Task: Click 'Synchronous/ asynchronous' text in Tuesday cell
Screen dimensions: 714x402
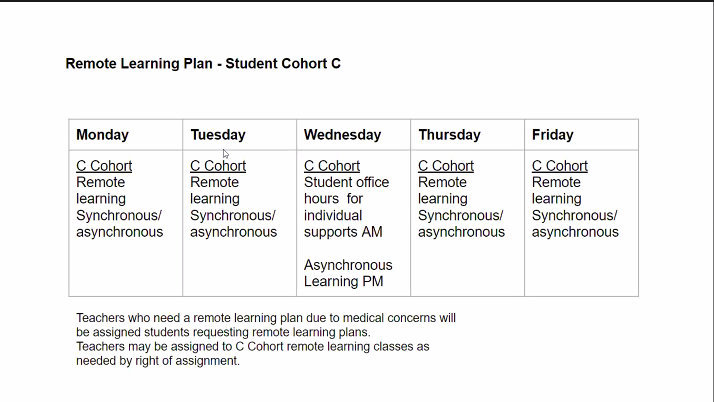Action: [233, 224]
